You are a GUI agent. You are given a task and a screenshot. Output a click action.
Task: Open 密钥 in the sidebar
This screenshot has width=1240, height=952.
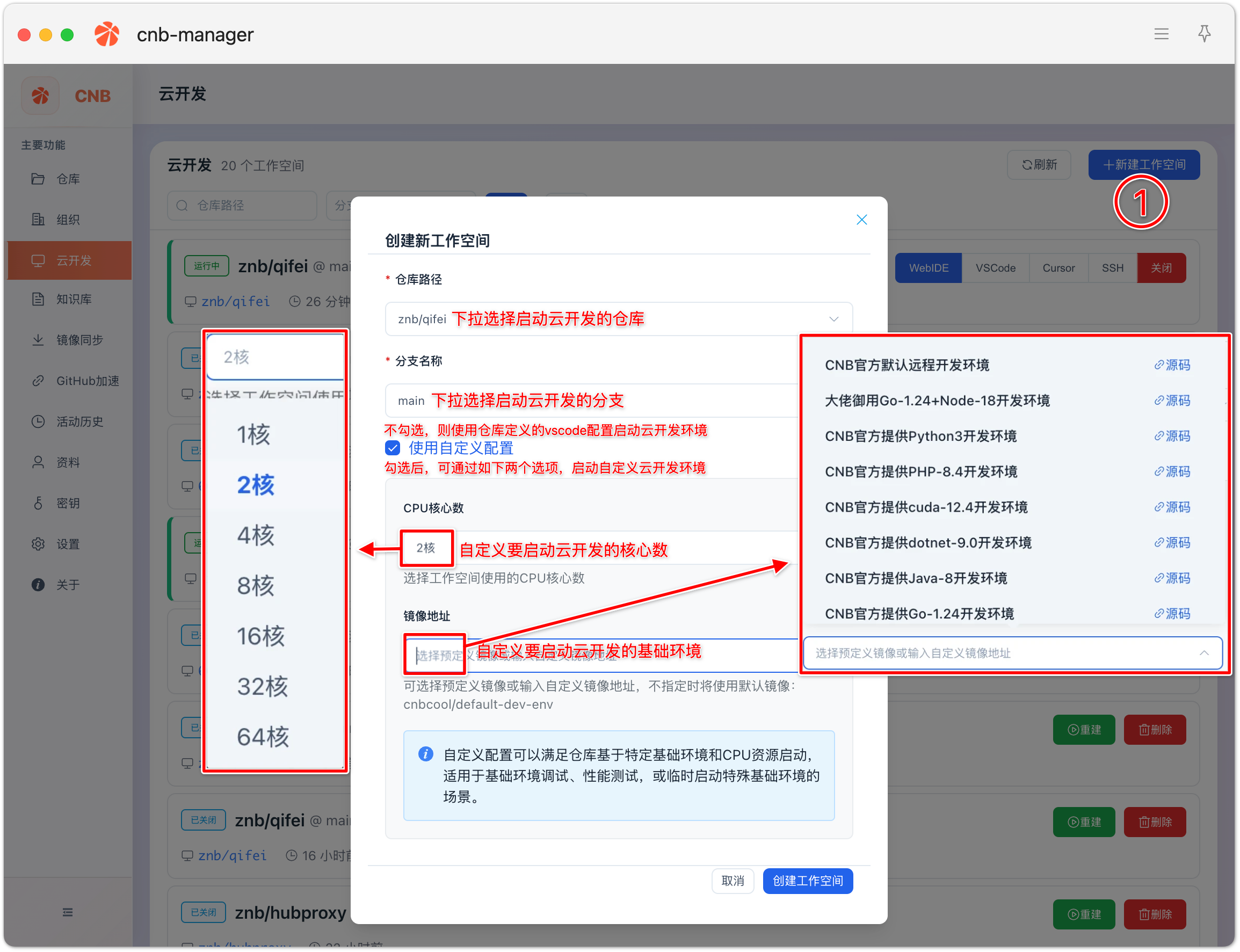[69, 503]
